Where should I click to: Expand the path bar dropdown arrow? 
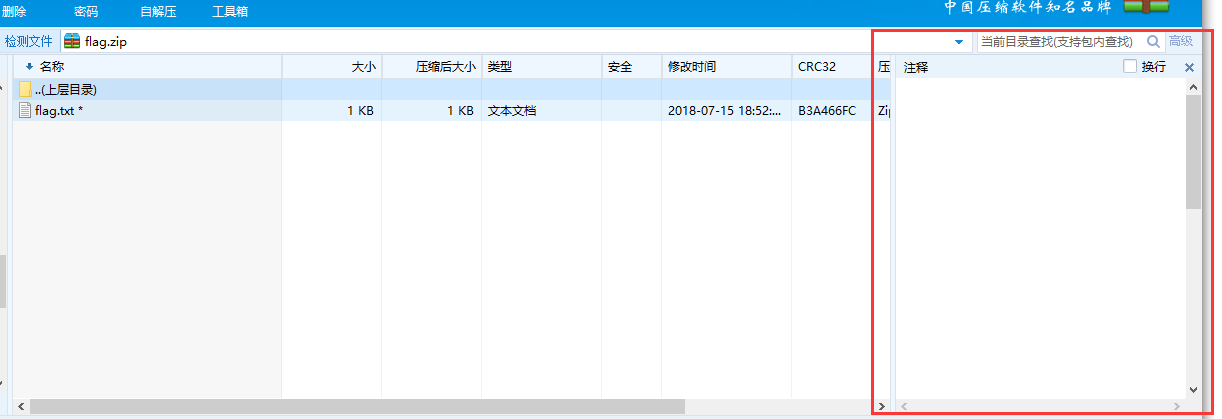click(959, 42)
